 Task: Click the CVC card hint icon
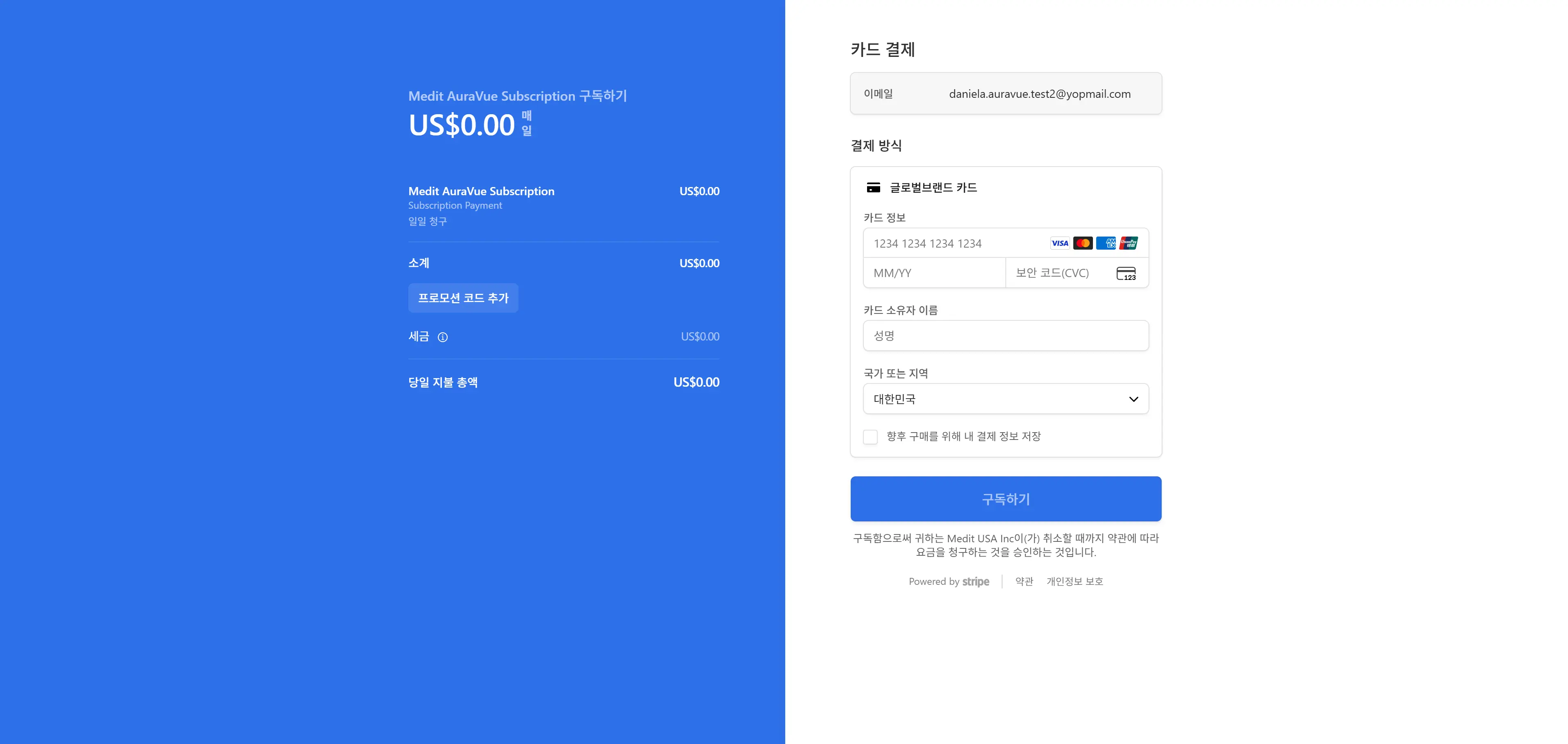point(1126,273)
